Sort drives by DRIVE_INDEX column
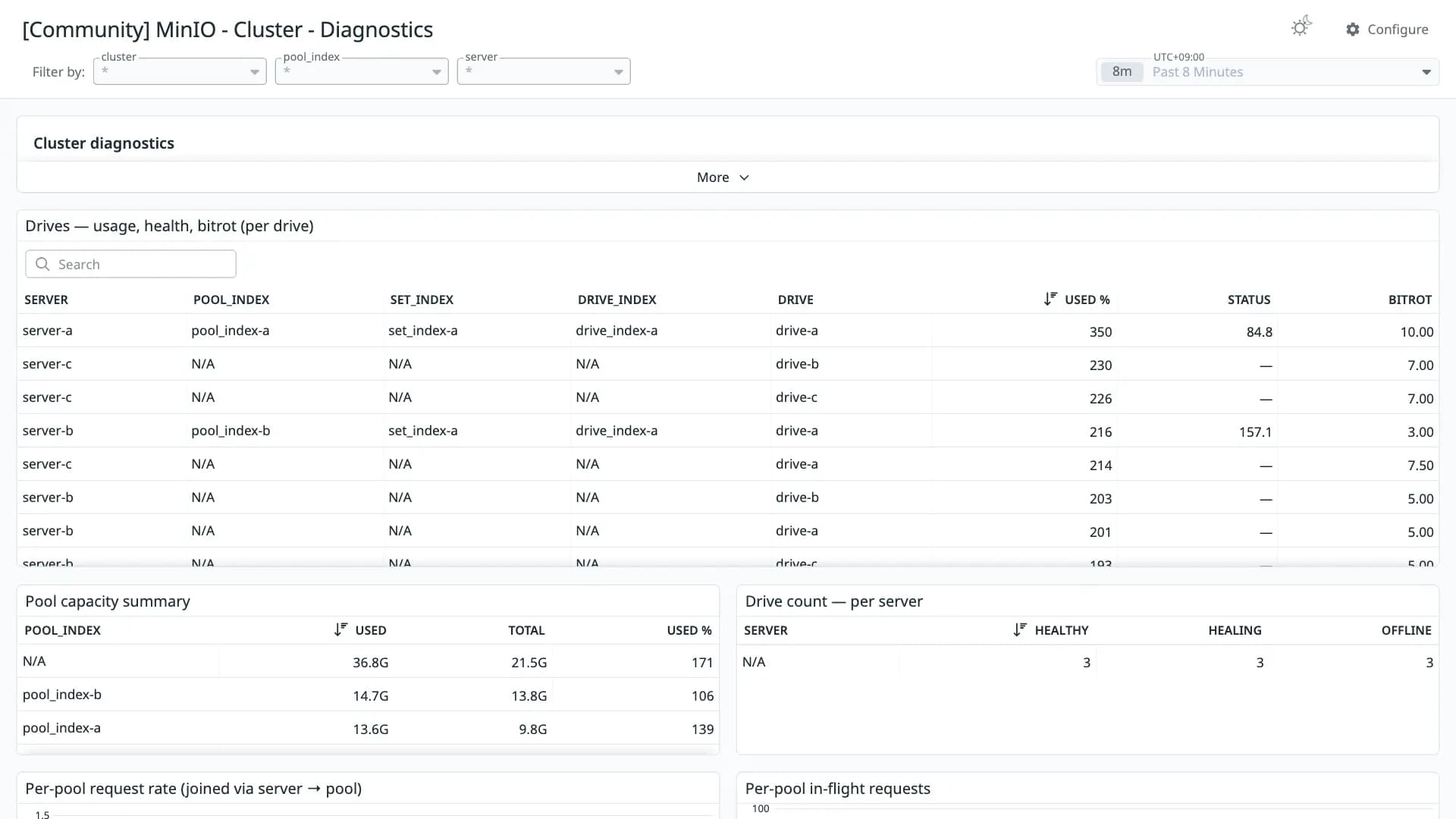The height and width of the screenshot is (819, 1456). point(617,300)
